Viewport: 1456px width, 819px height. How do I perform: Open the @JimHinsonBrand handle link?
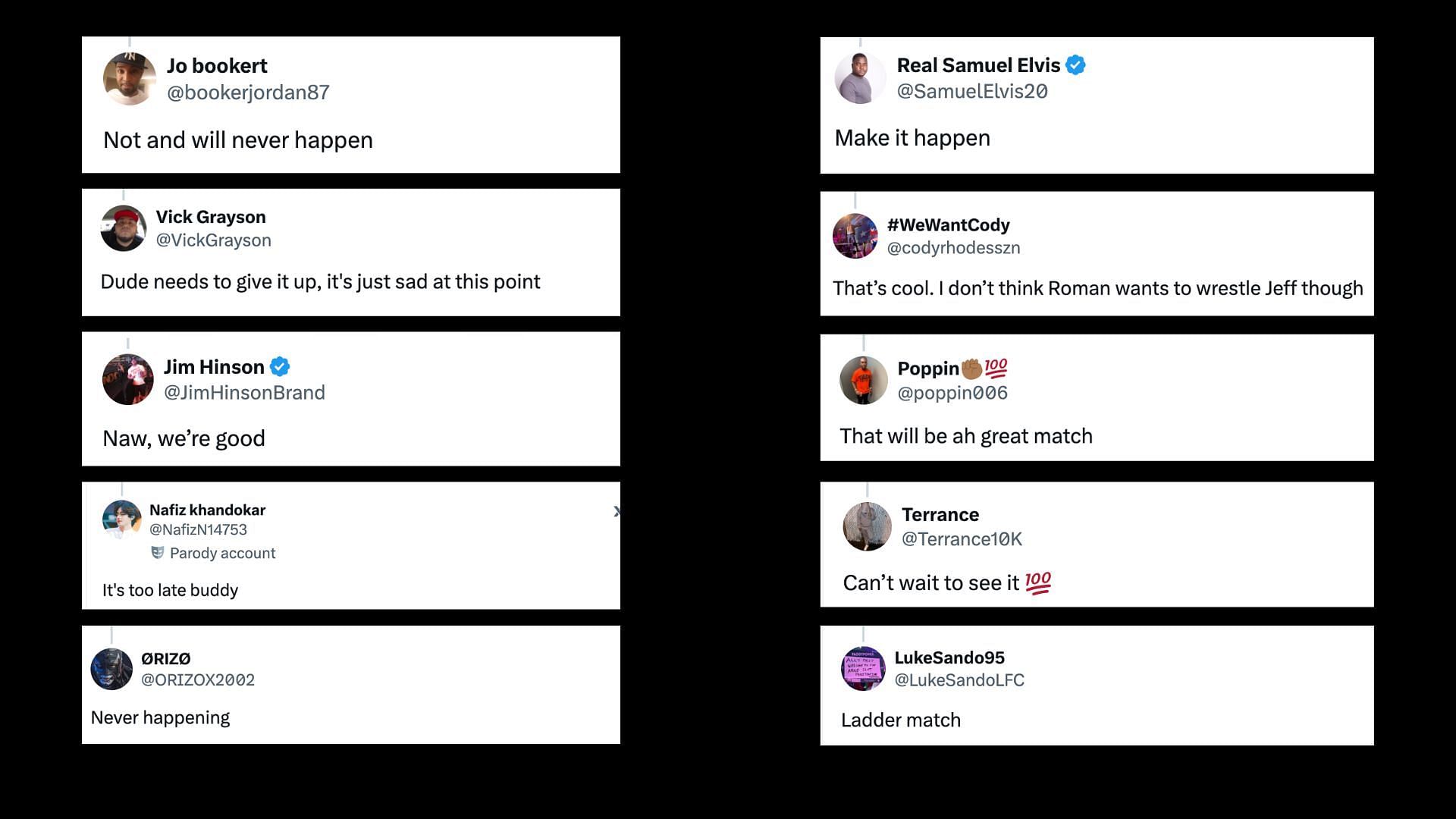(x=244, y=393)
